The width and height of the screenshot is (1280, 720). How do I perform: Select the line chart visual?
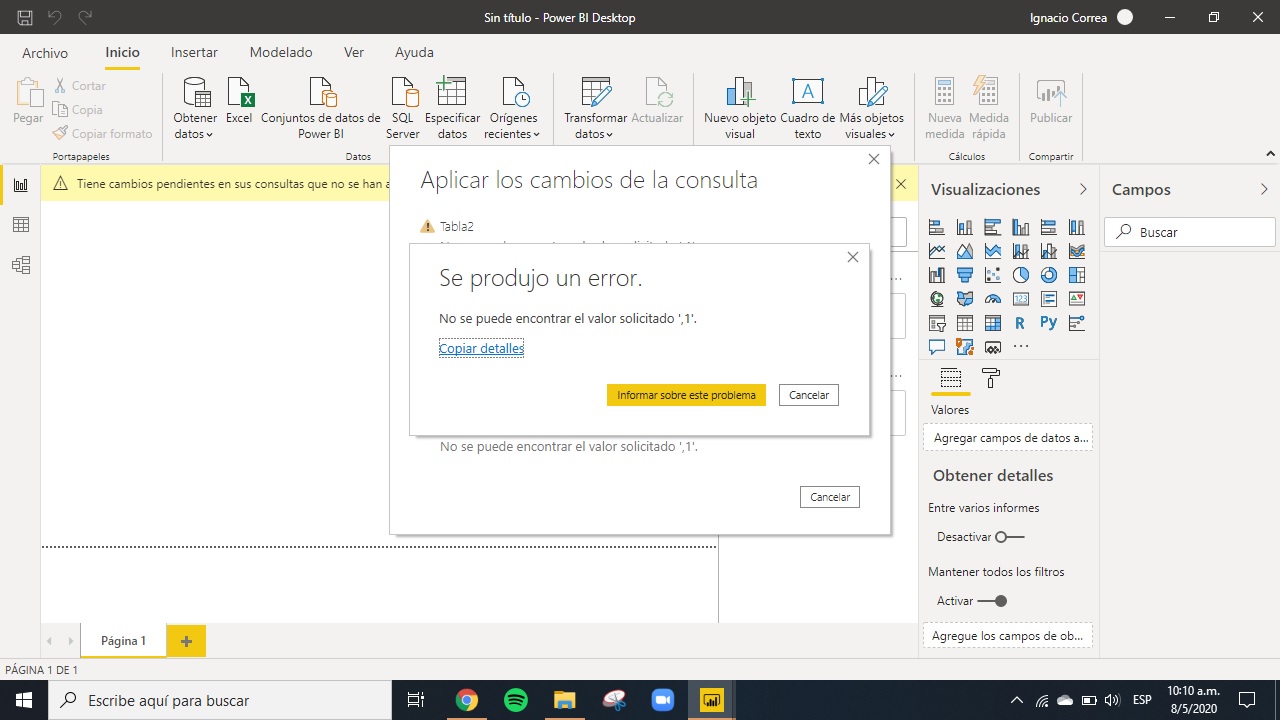coord(937,251)
